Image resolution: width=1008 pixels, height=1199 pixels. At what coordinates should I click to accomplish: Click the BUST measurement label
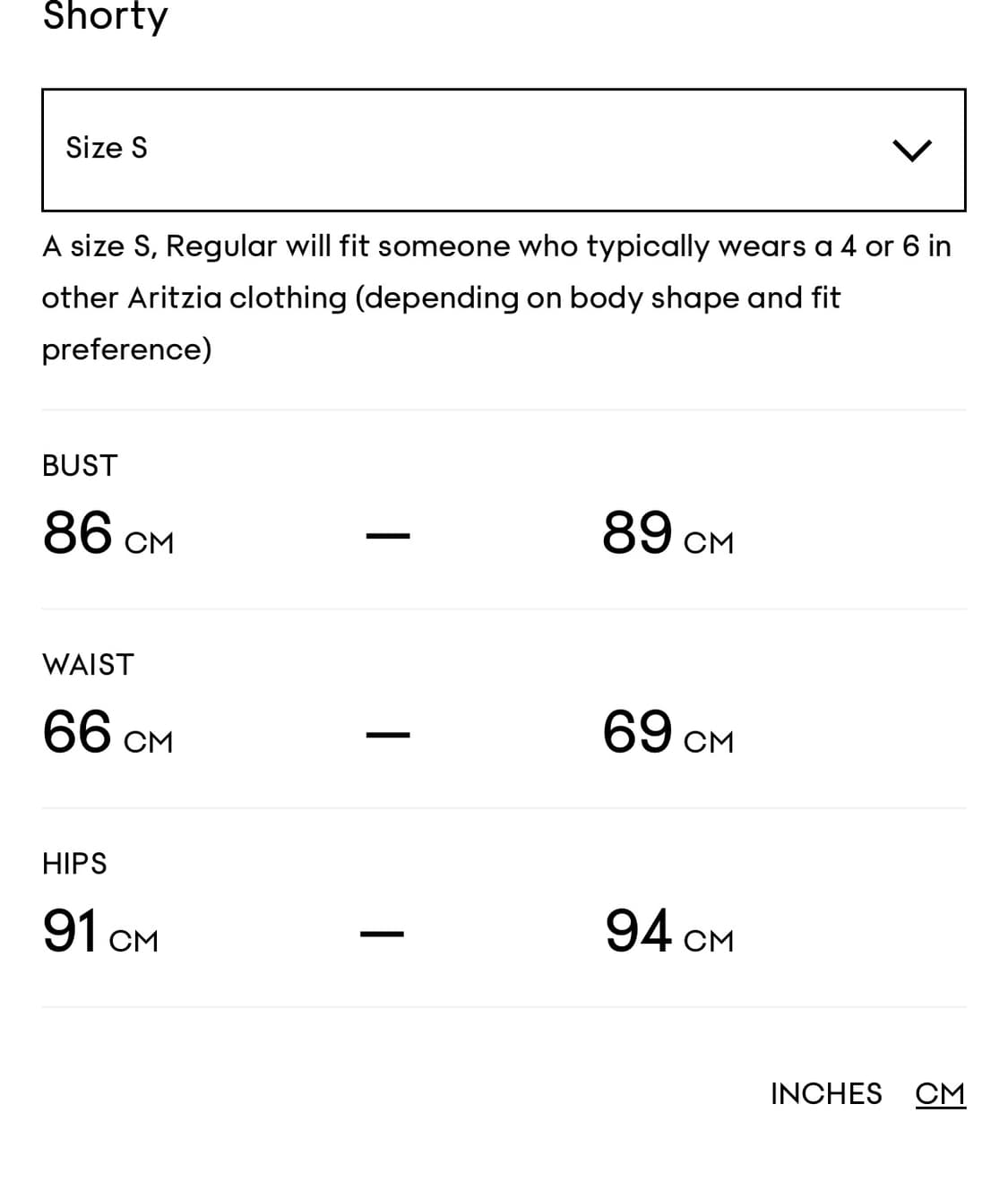pos(80,465)
